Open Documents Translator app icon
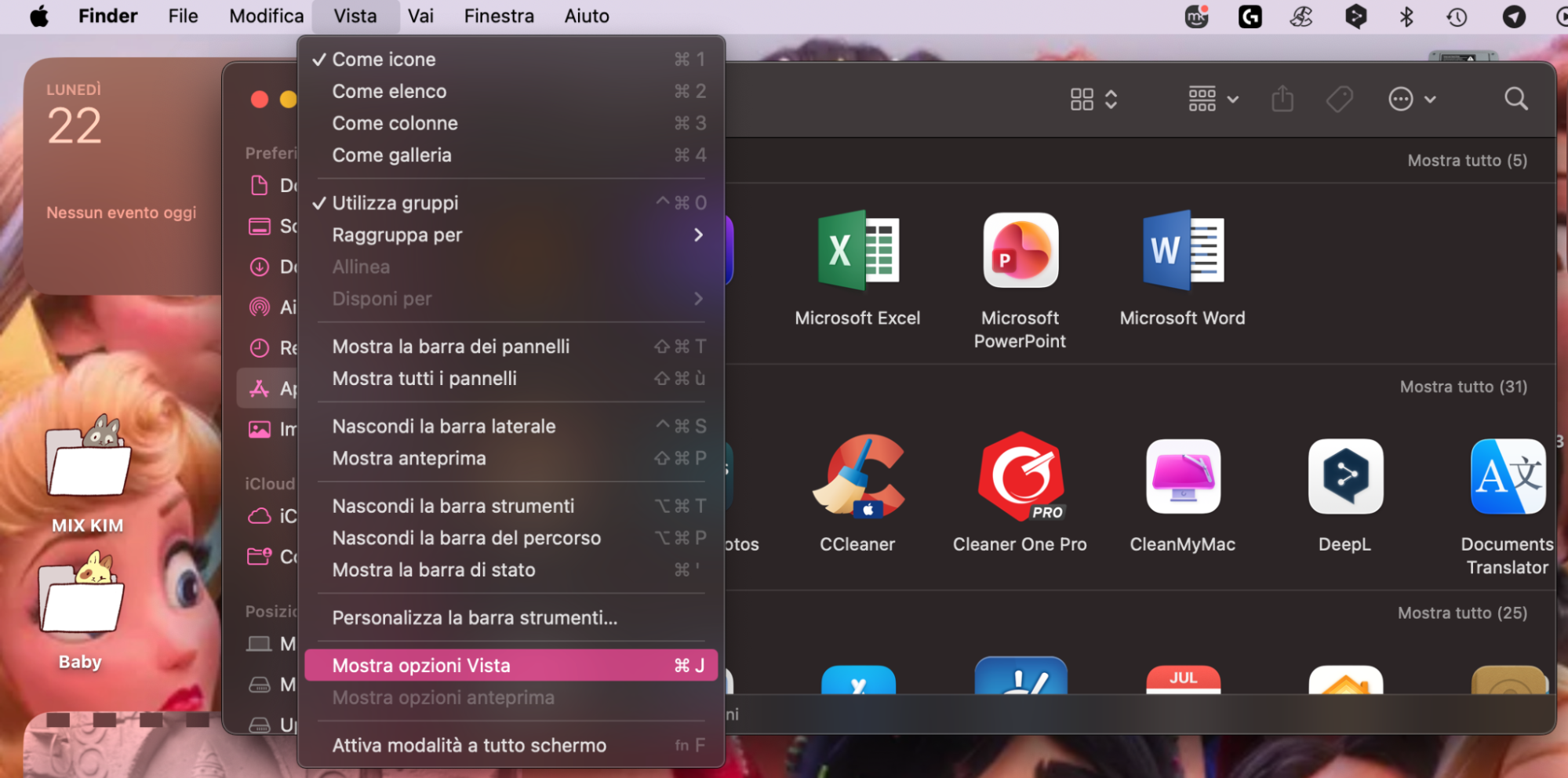The height and width of the screenshot is (778, 1568). coord(1508,477)
